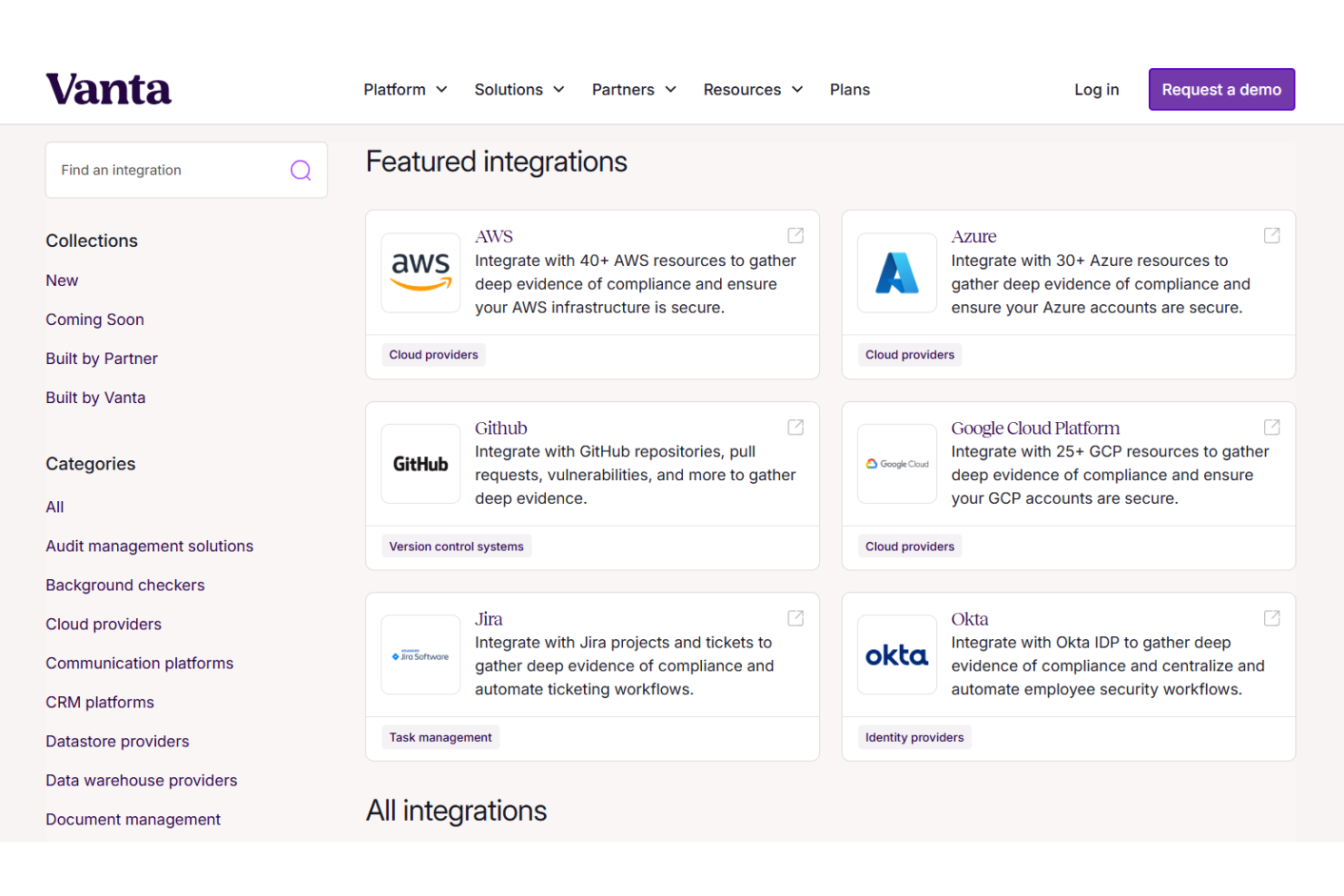Click the Okta logo thumbnail
The image size is (1344, 896).
pos(896,654)
